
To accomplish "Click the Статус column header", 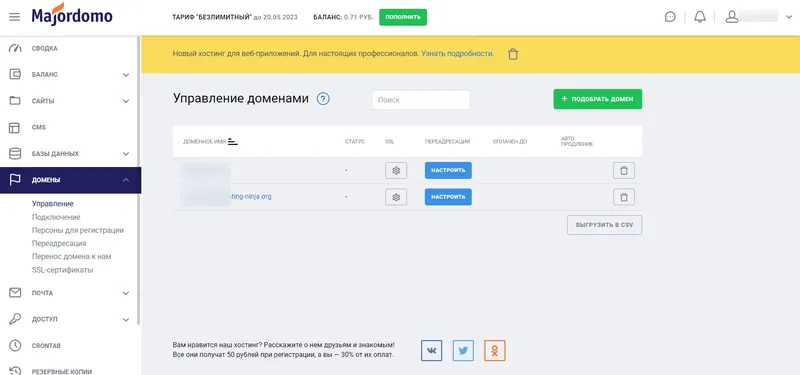I will [x=355, y=141].
